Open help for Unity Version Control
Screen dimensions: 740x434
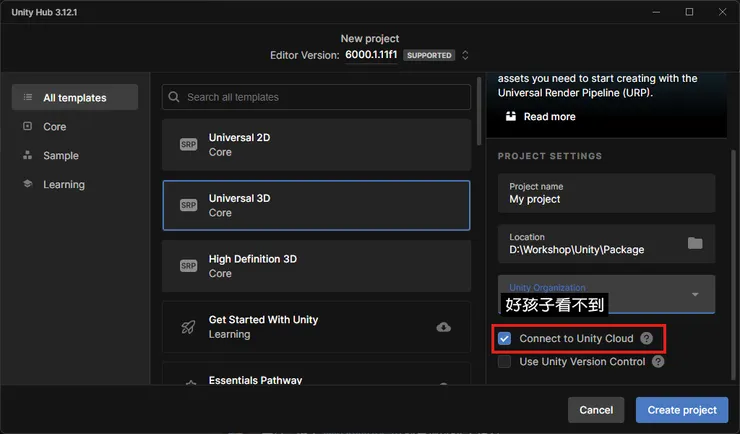point(658,361)
